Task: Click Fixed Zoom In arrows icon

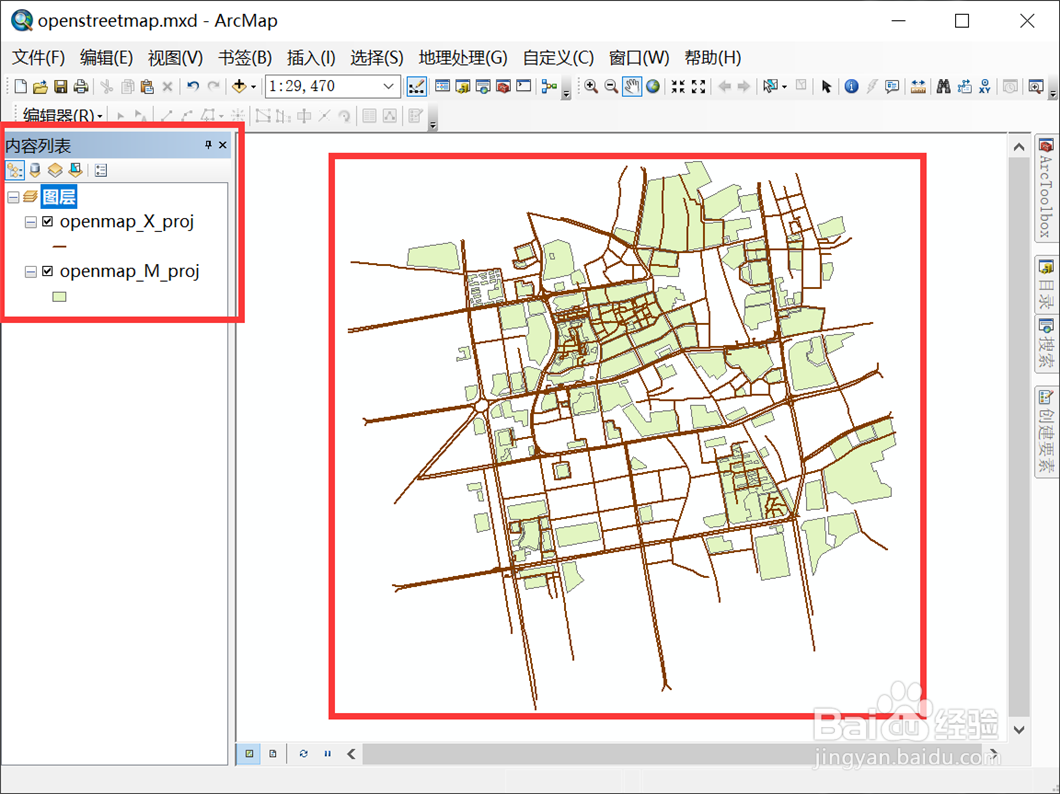Action: click(678, 86)
